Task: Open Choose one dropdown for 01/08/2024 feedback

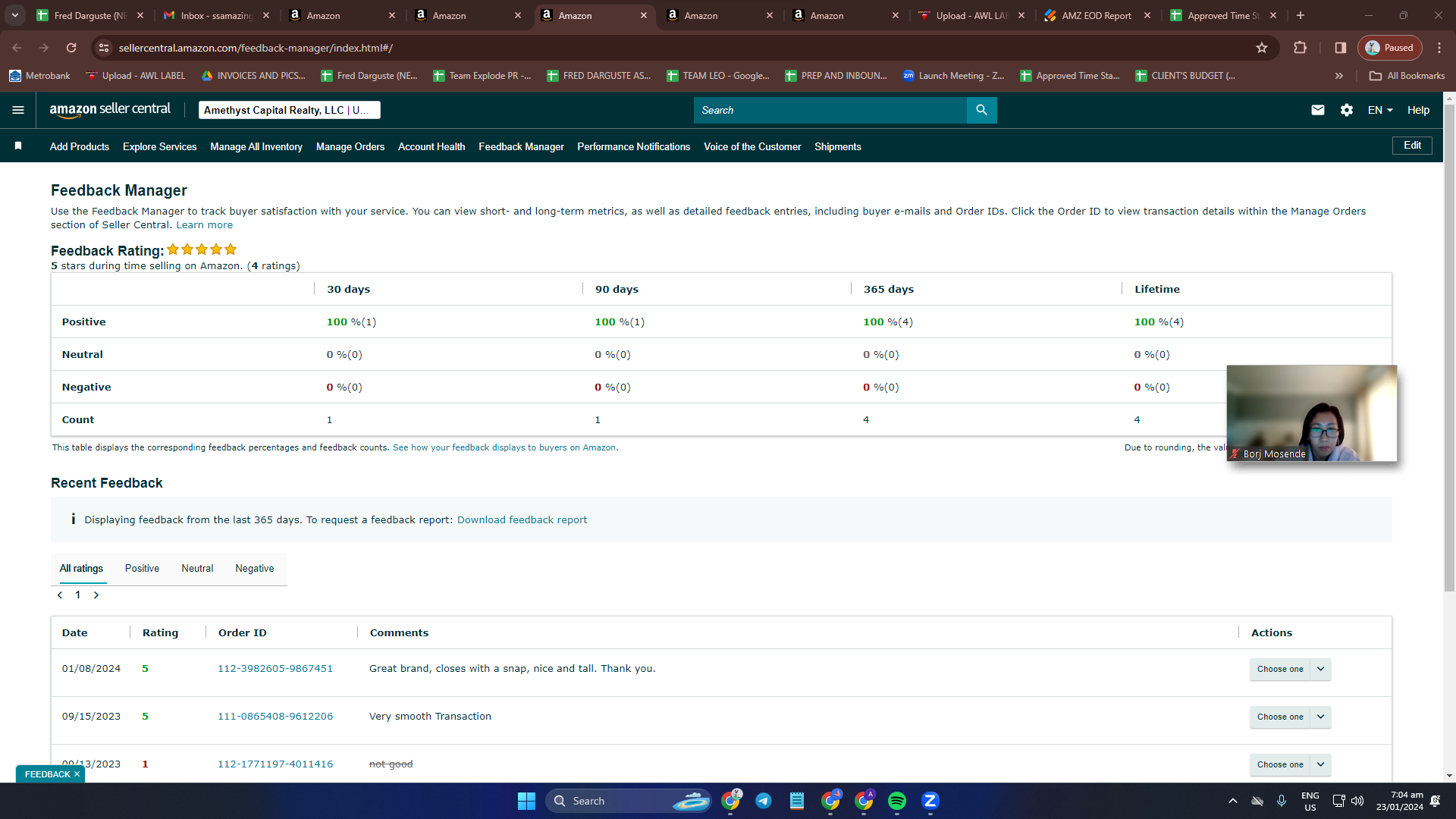Action: tap(1290, 669)
